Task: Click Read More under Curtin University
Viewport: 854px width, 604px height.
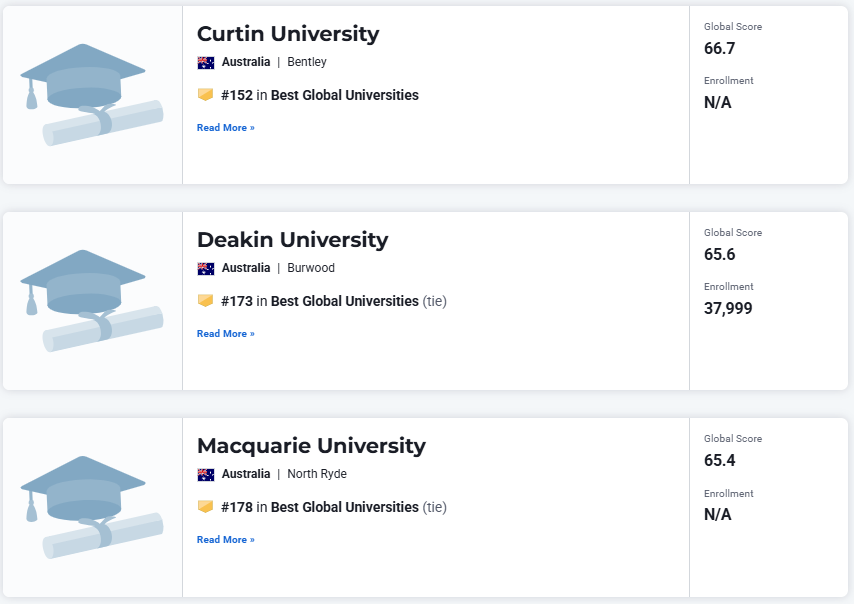Action: coord(225,128)
